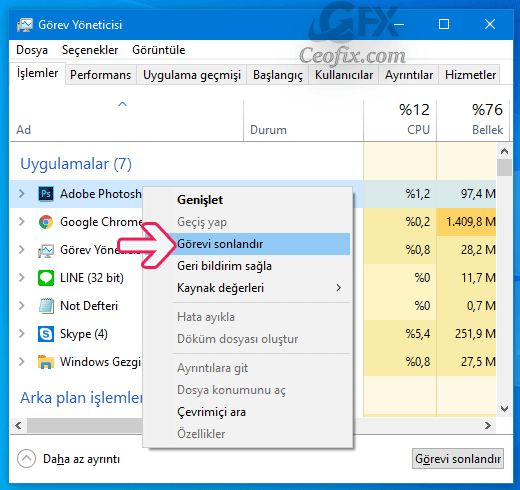Expand the Google Chrome process group

[22, 222]
